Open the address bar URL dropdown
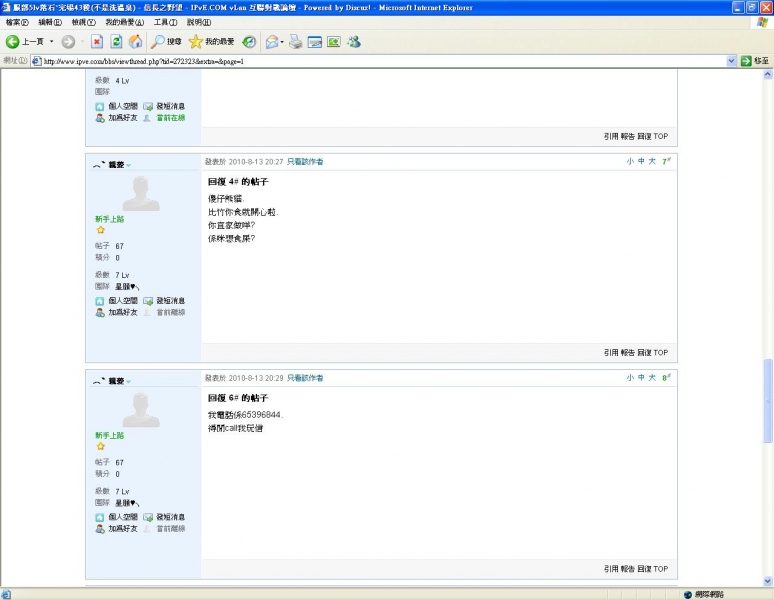Image resolution: width=774 pixels, height=600 pixels. 731,61
